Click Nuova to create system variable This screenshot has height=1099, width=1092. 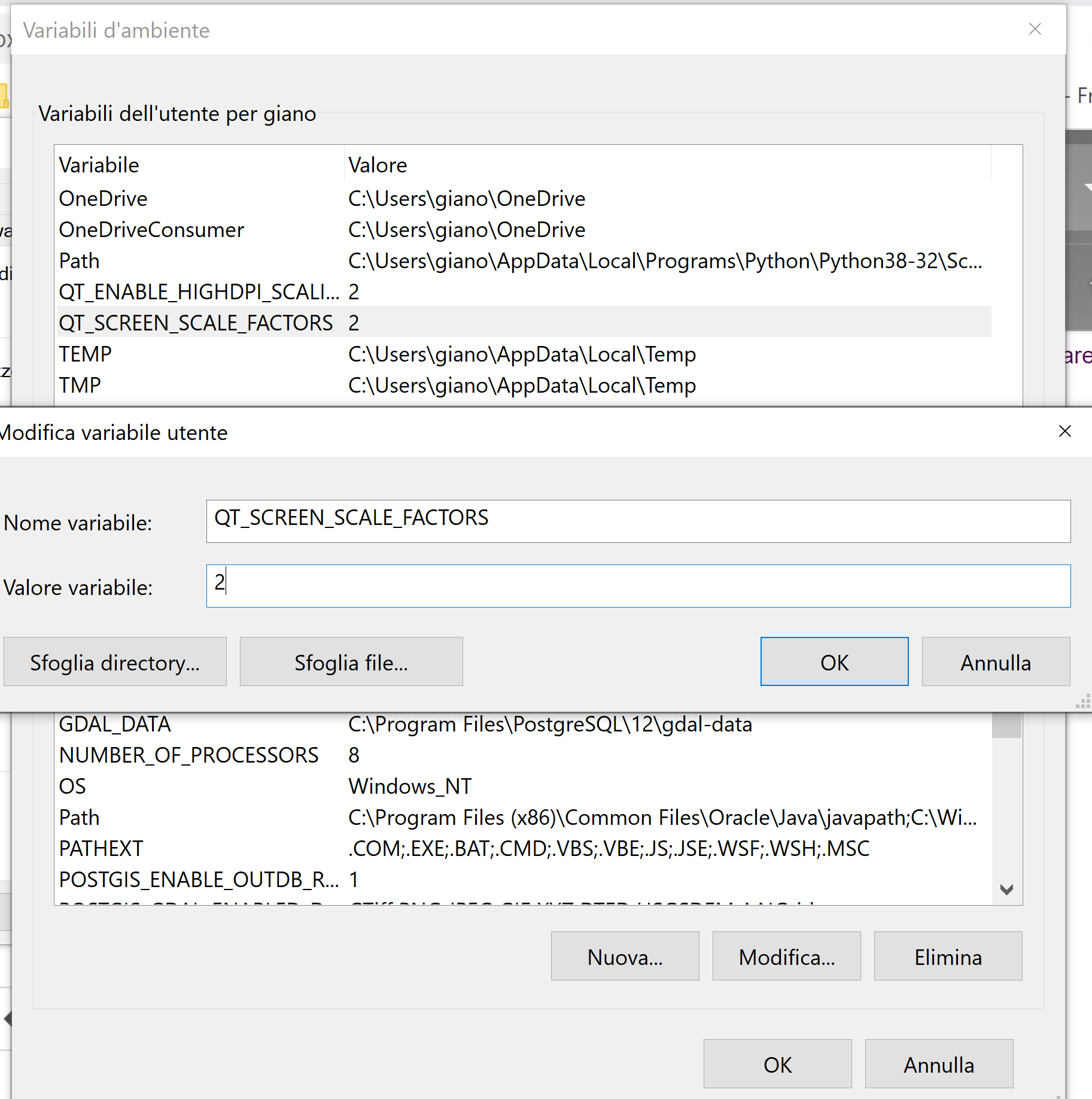pos(625,957)
